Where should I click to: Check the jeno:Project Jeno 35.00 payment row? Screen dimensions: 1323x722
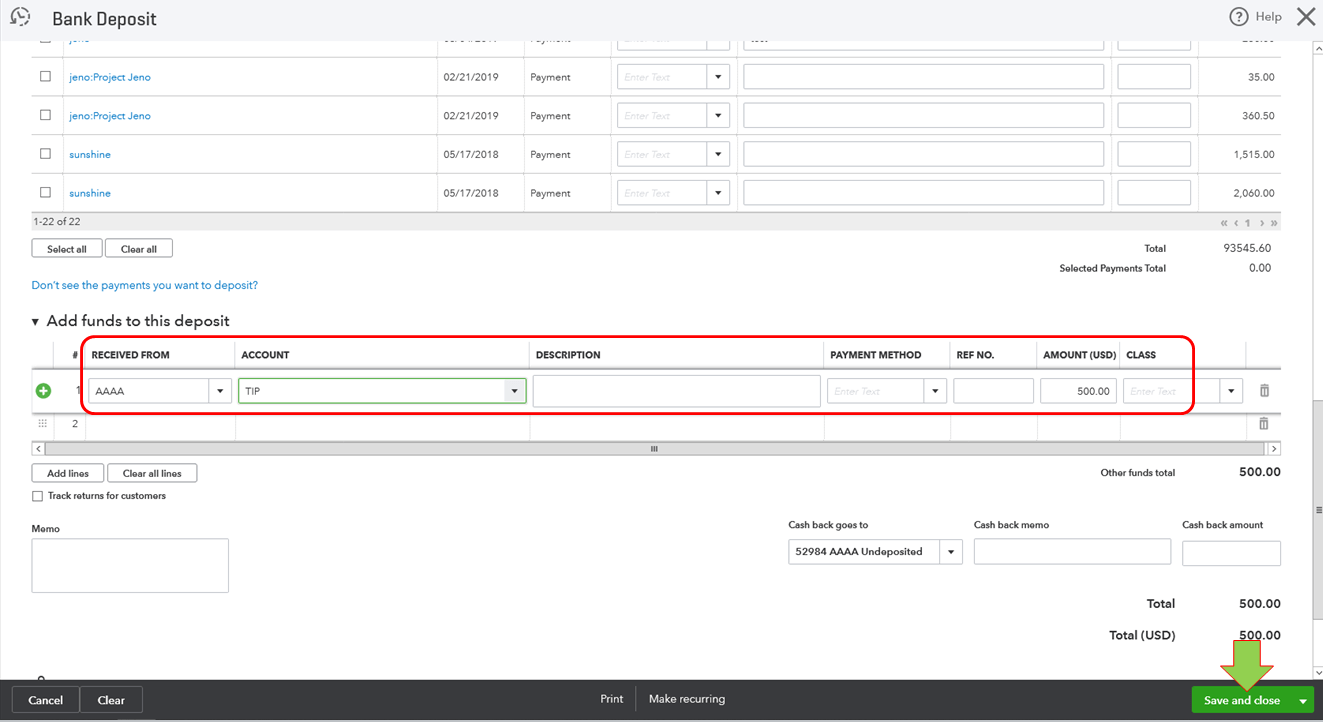(x=45, y=76)
